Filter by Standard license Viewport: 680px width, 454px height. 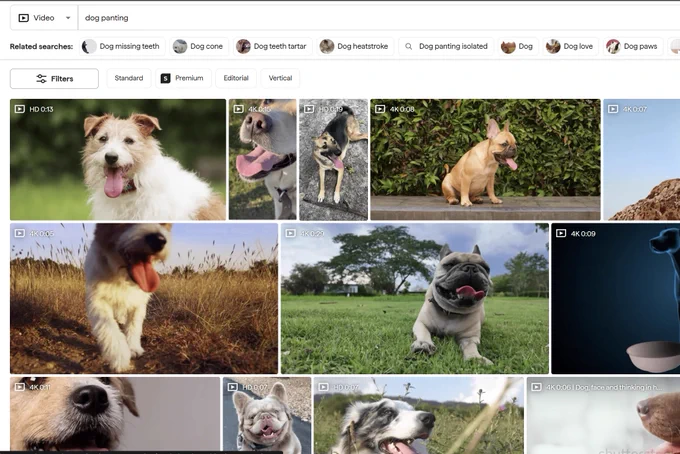coord(129,78)
